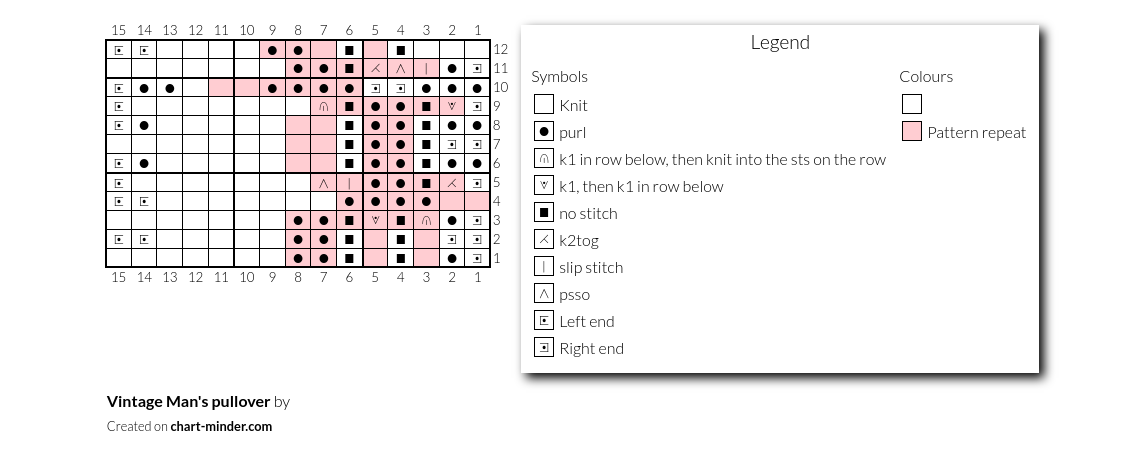Click the white colour swatch in legend
The width and height of the screenshot is (1129, 457).
tap(912, 105)
